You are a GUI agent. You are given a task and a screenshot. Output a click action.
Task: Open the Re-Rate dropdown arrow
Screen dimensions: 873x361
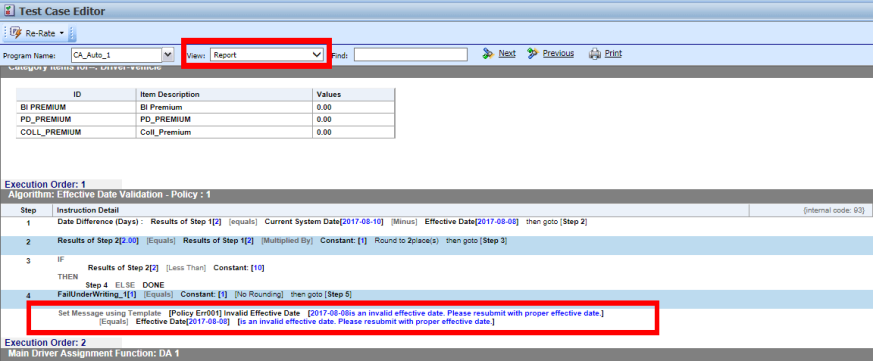tap(62, 33)
